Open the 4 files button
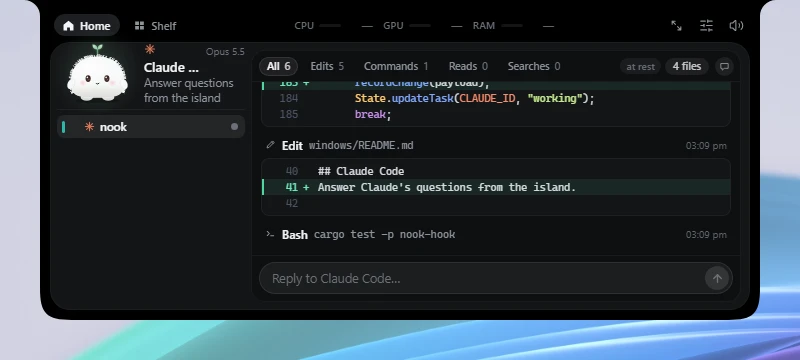Viewport: 800px width, 360px height. (687, 66)
